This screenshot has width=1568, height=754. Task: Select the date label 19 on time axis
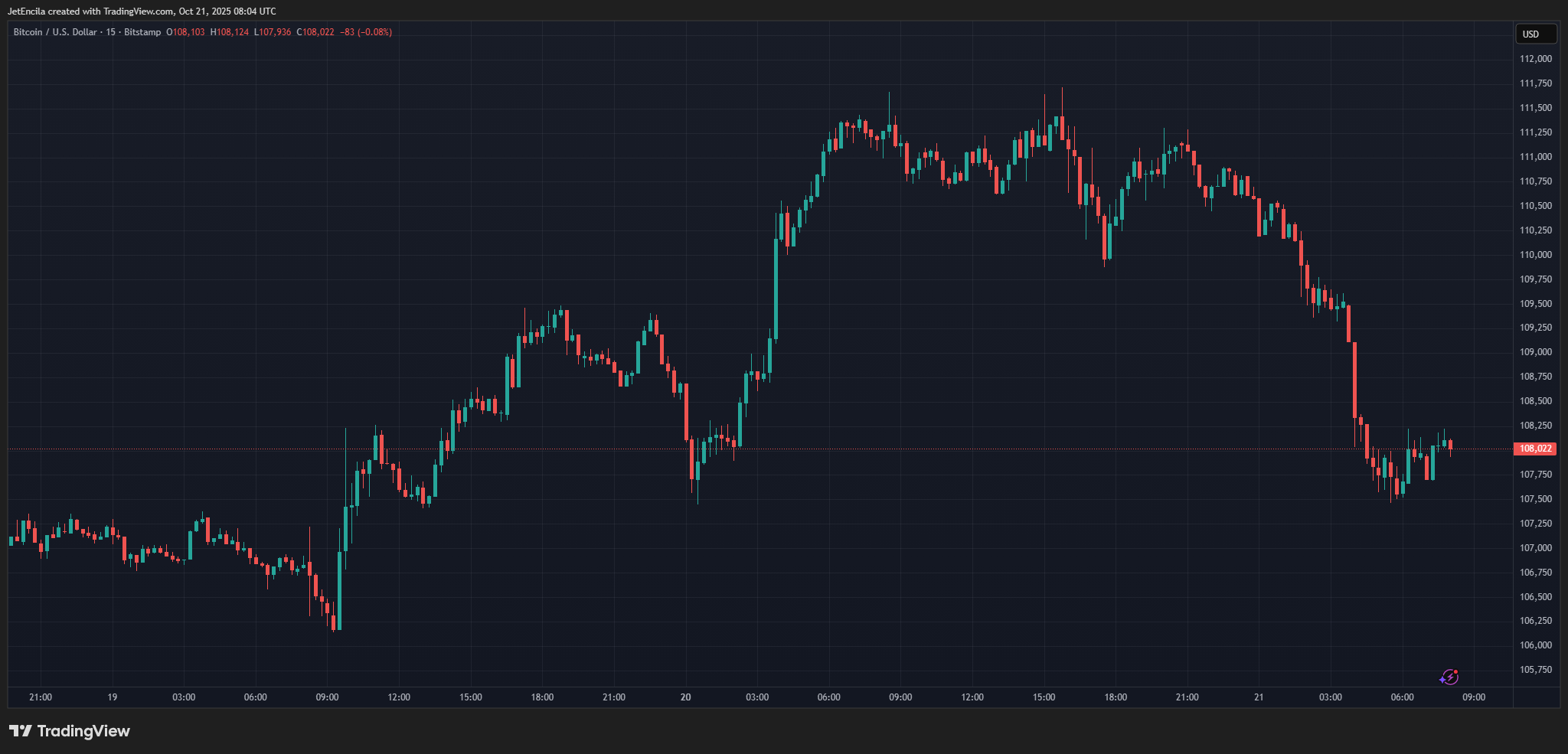(113, 697)
